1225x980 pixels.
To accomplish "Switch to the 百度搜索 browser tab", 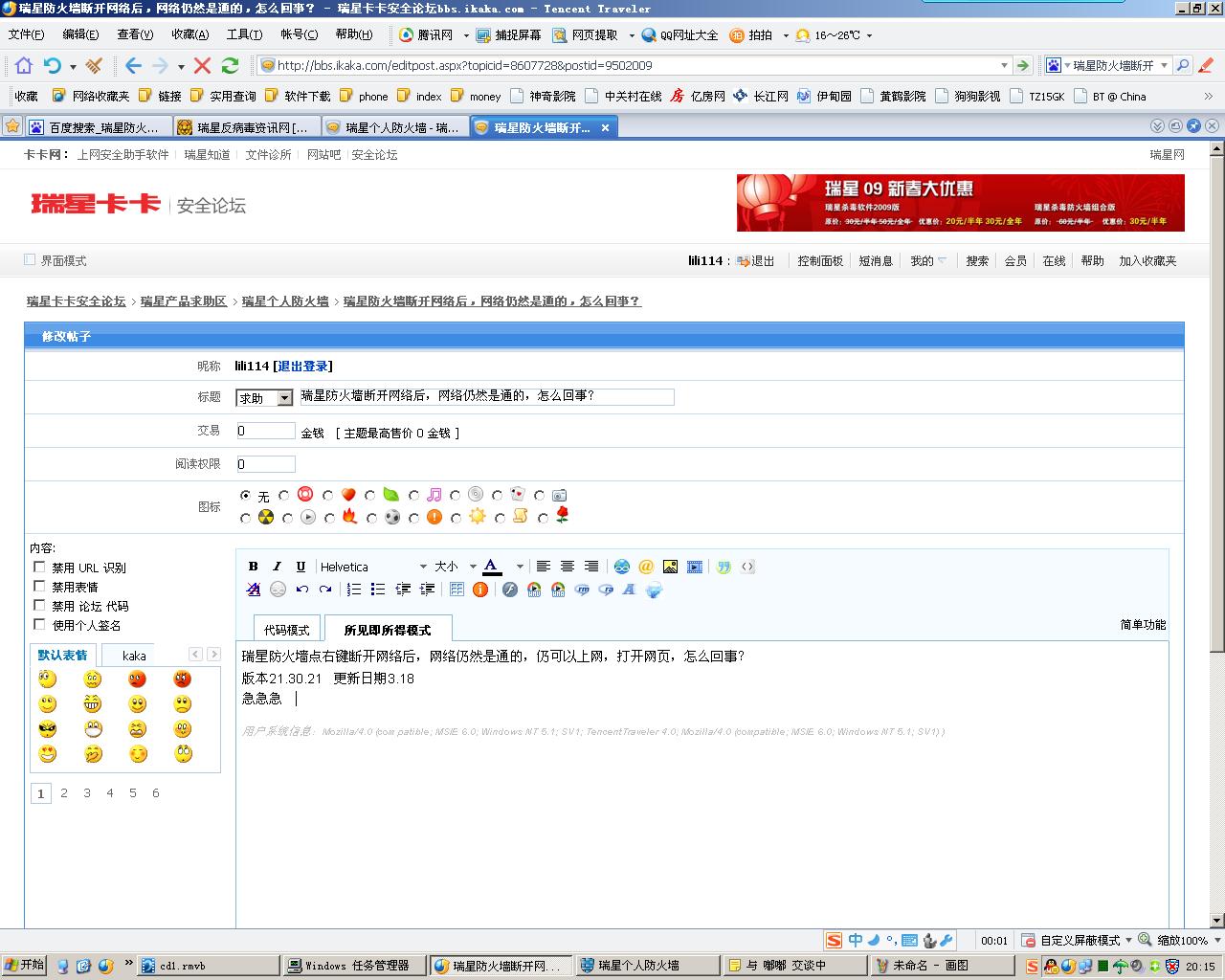I will [98, 127].
